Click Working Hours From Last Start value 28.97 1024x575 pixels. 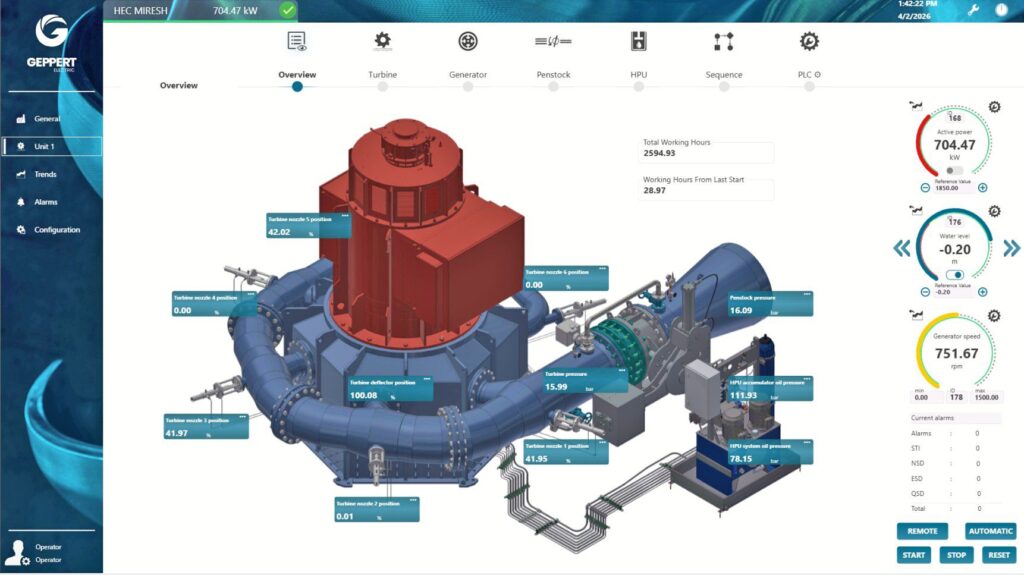654,191
